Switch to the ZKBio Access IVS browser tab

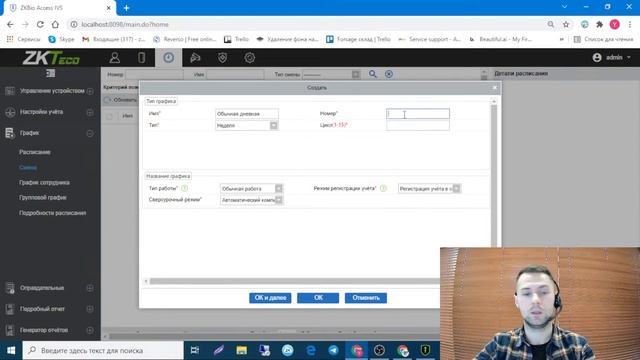(60, 8)
